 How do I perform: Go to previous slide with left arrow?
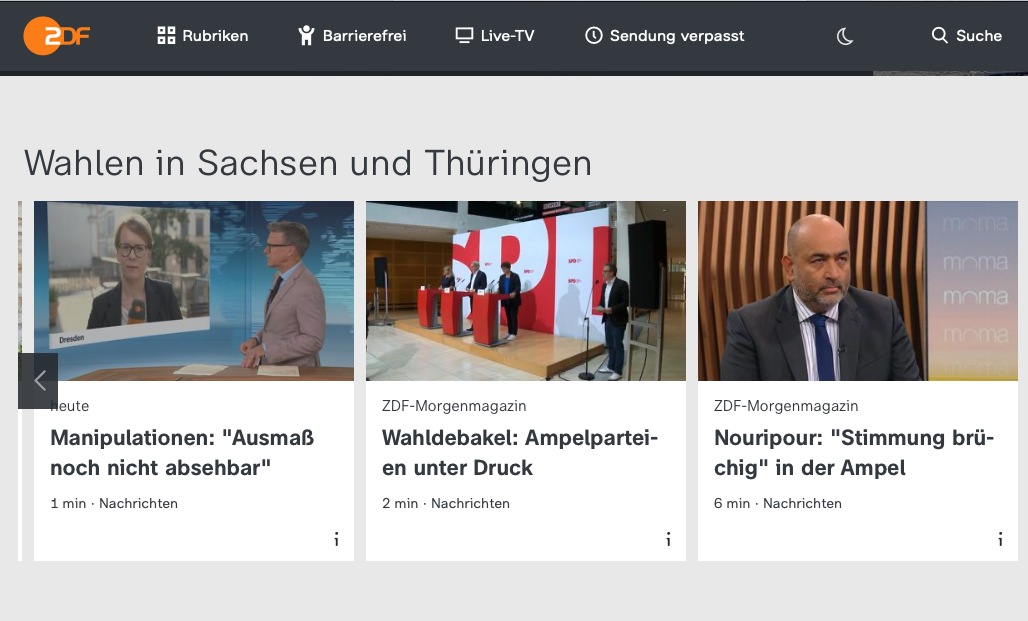(38, 380)
